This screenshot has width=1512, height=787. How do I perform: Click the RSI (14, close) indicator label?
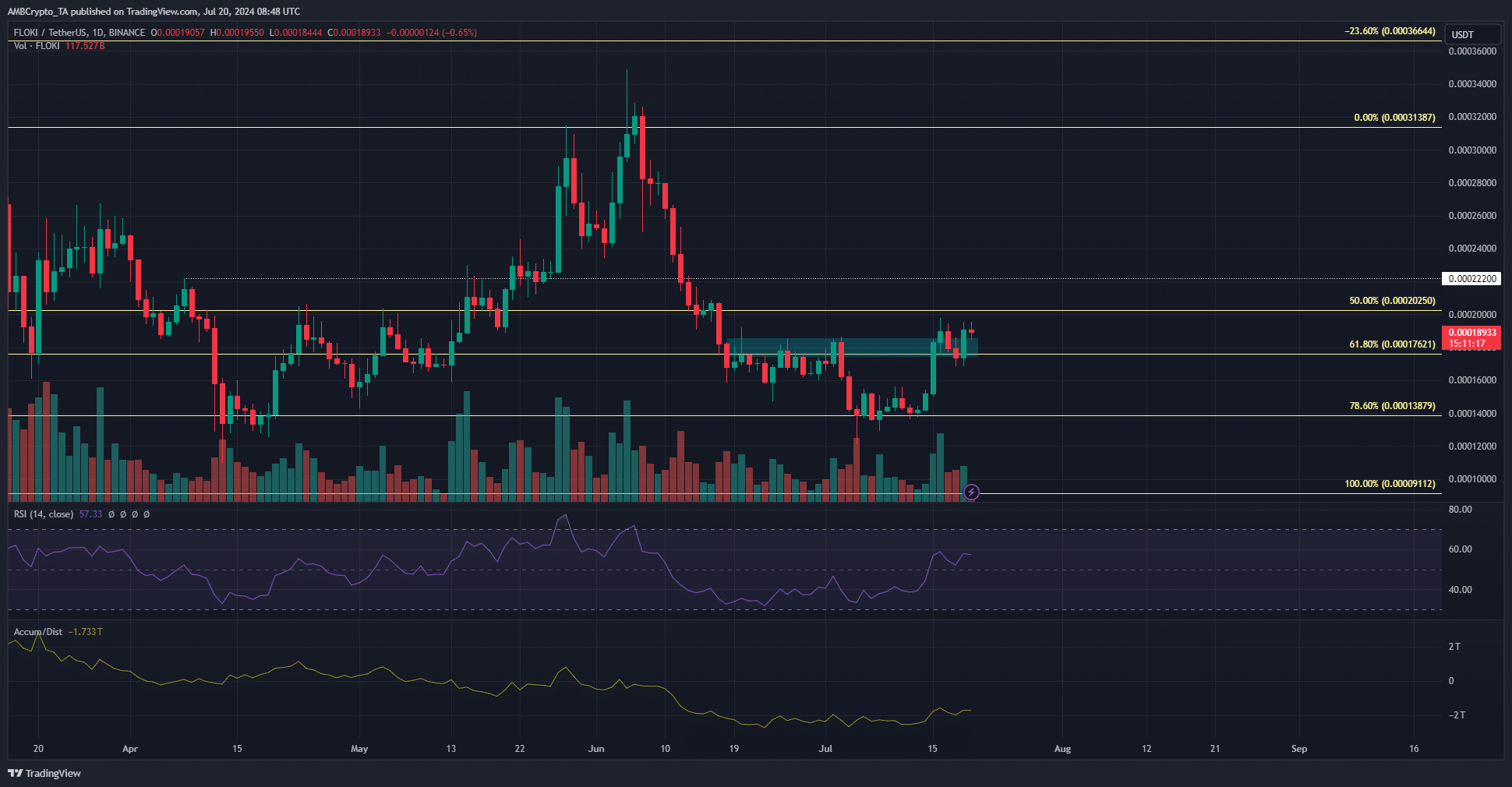[x=44, y=514]
